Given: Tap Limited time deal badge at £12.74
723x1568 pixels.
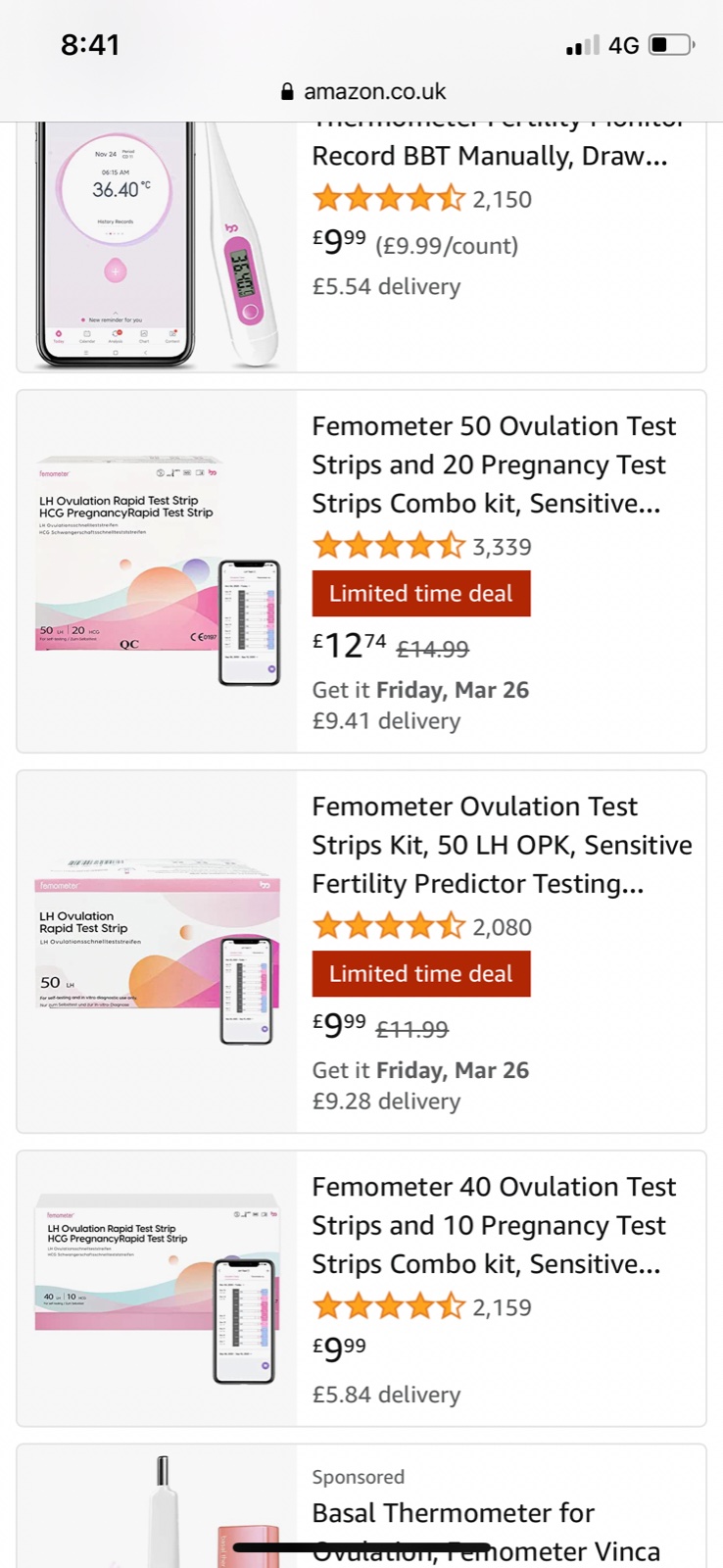Looking at the screenshot, I should point(421,594).
